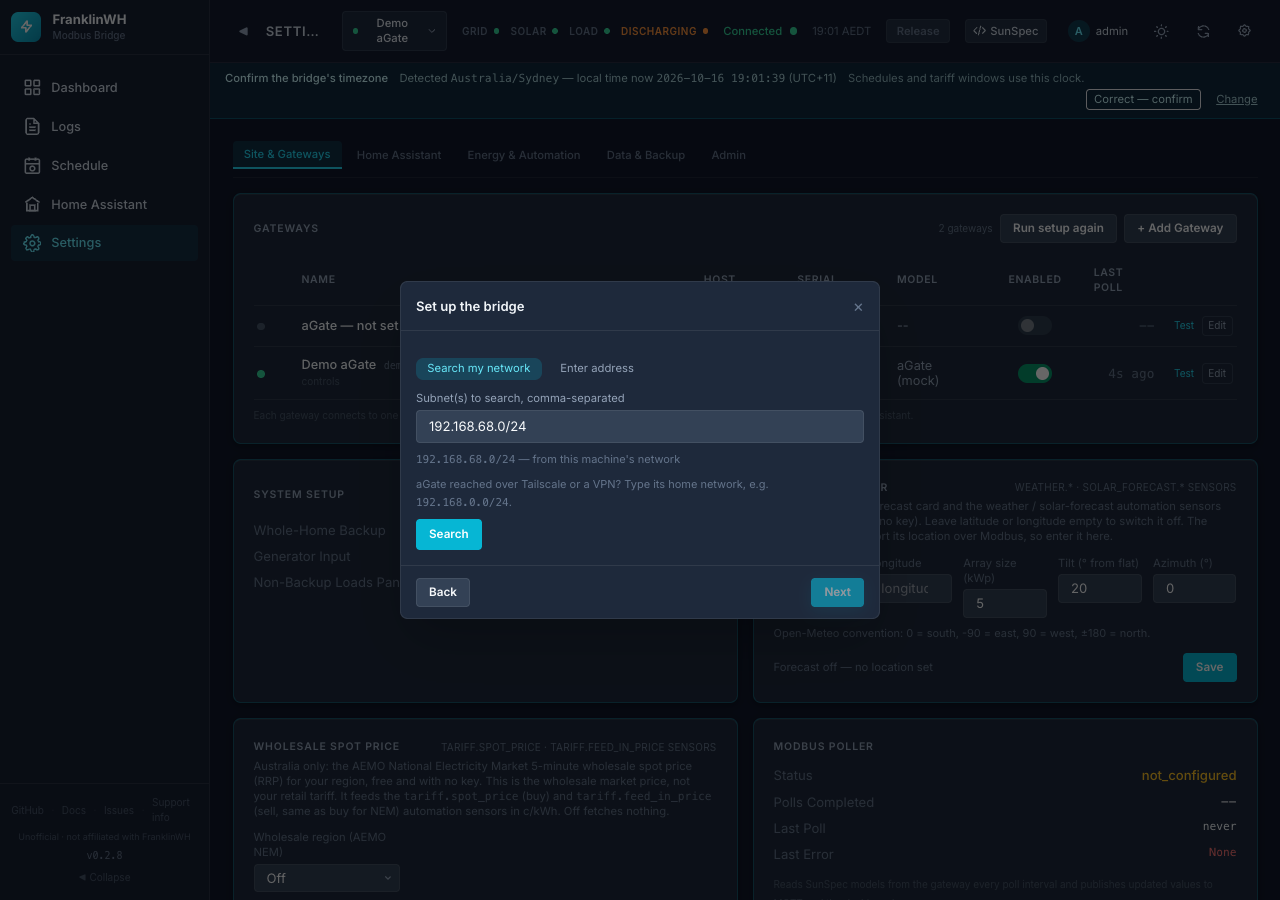Click the Release button in top bar
The image size is (1280, 900).
(x=918, y=31)
